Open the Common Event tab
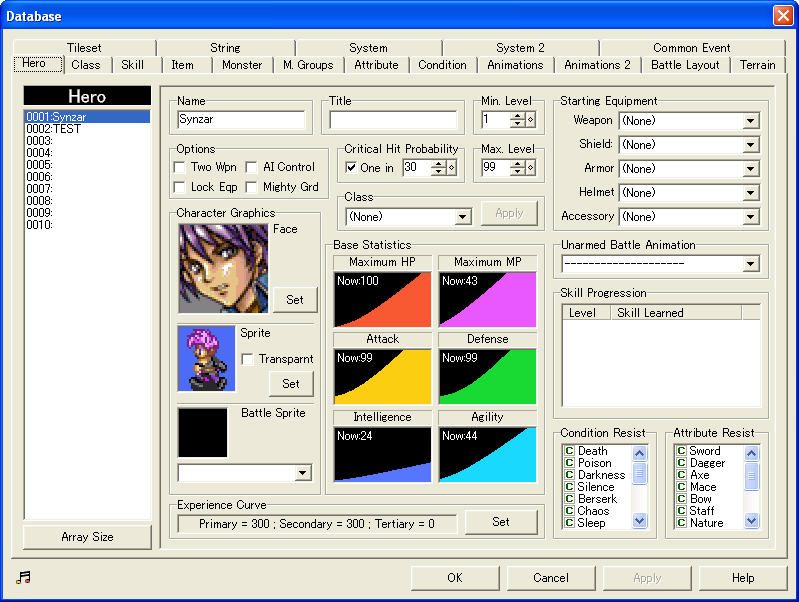799x602 pixels. [x=691, y=48]
